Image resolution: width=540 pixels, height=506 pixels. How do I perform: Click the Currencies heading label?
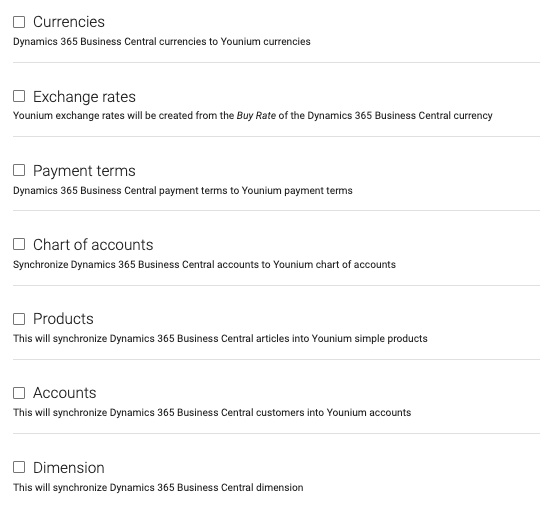coord(69,22)
